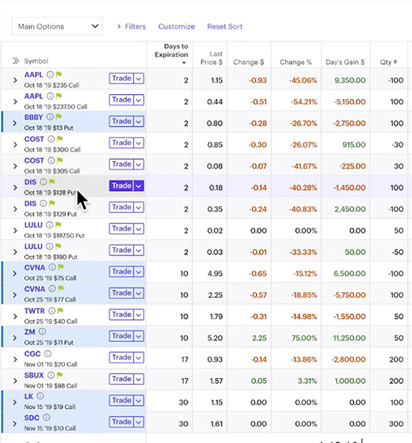Sort by Change % column header
This screenshot has width=412, height=443.
[x=295, y=62]
